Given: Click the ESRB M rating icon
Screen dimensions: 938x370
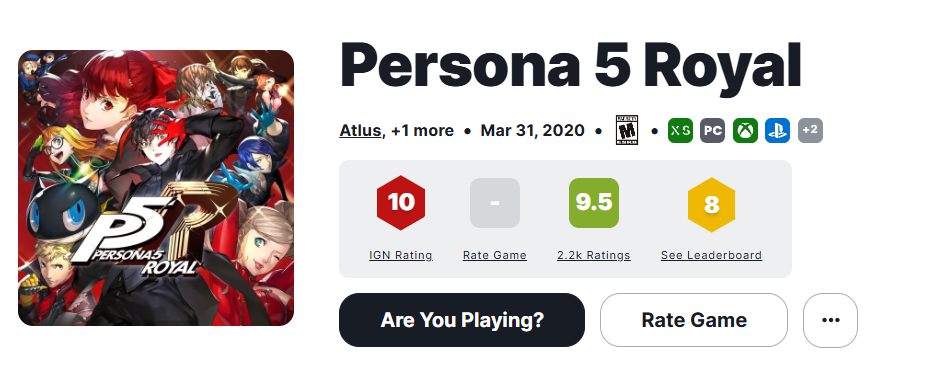Looking at the screenshot, I should tap(626, 130).
